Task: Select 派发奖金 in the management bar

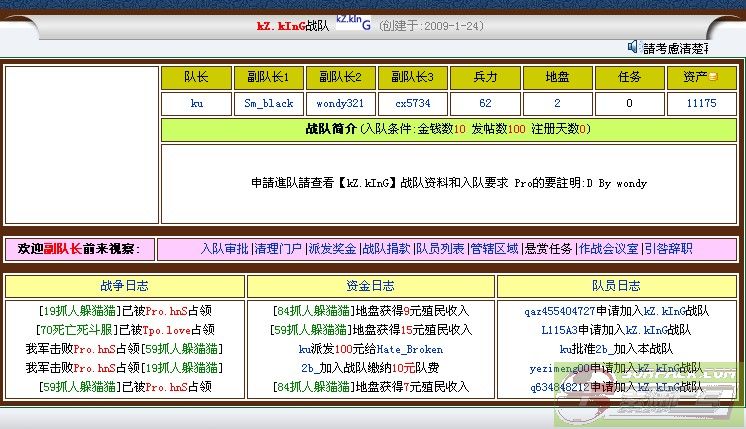Action: (x=332, y=249)
